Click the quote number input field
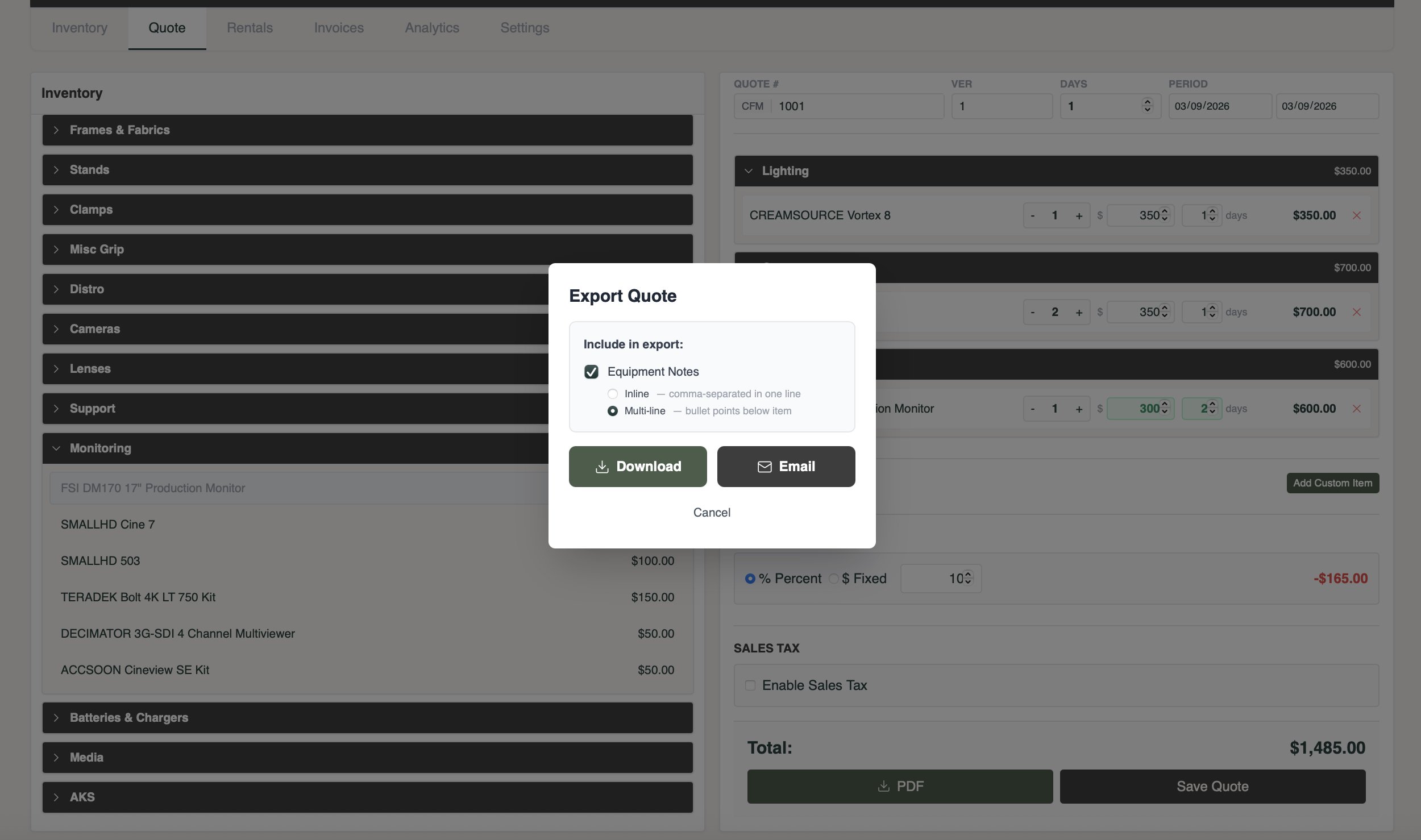The height and width of the screenshot is (840, 1421). coord(857,106)
